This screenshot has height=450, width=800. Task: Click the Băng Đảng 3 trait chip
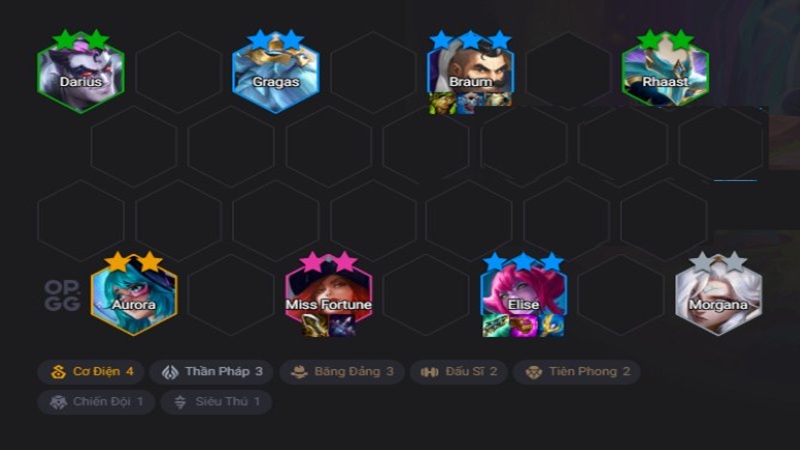pos(342,371)
